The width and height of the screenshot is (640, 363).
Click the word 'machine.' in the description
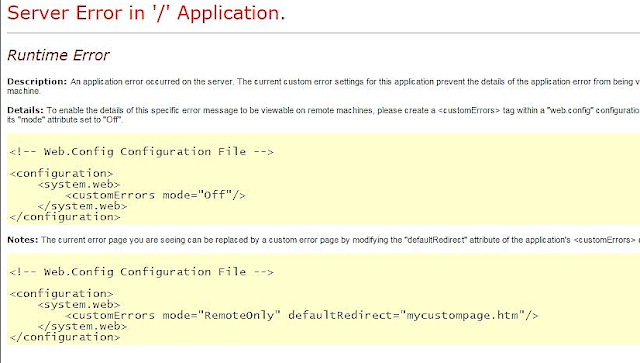click(24, 91)
